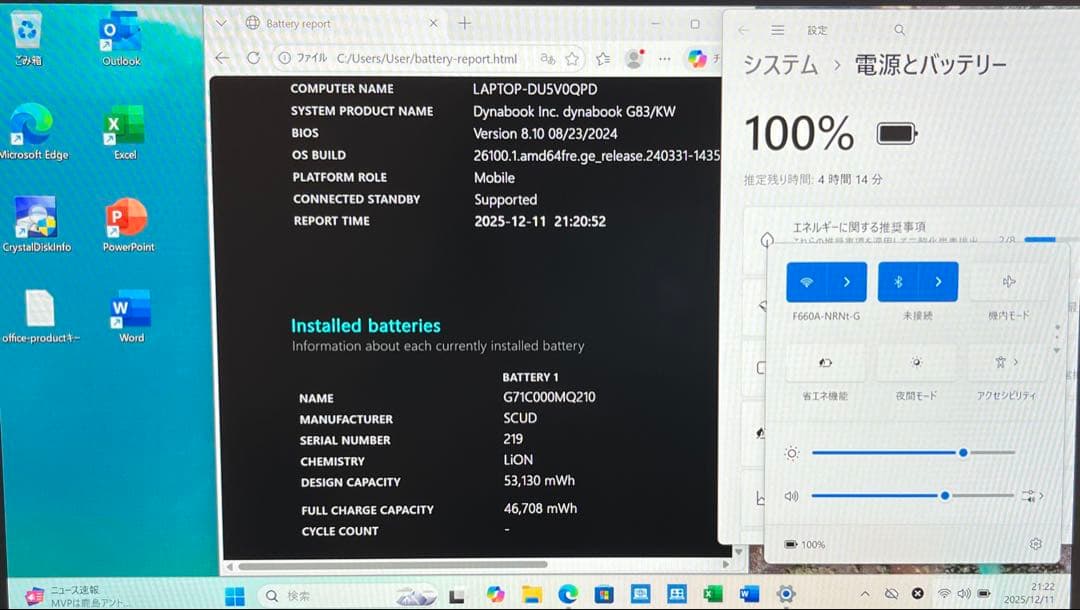Open the search in the Settings app

899,30
